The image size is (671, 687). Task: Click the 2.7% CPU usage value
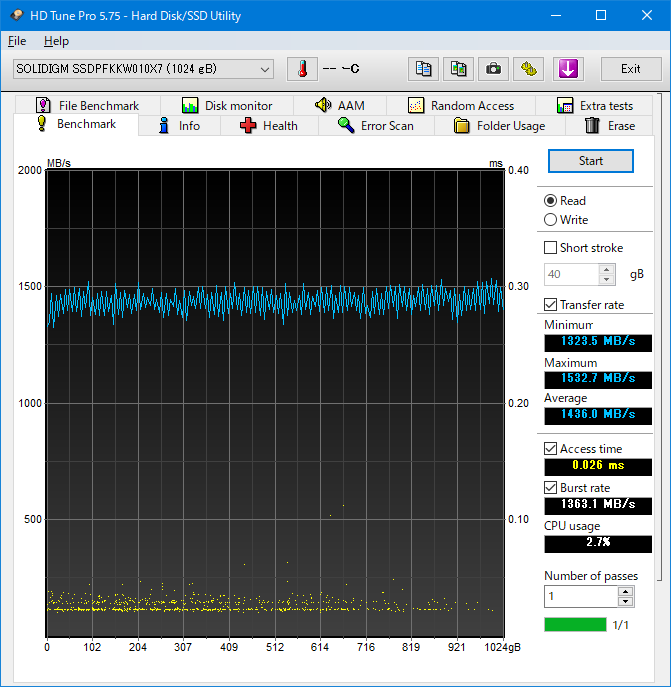click(x=598, y=542)
